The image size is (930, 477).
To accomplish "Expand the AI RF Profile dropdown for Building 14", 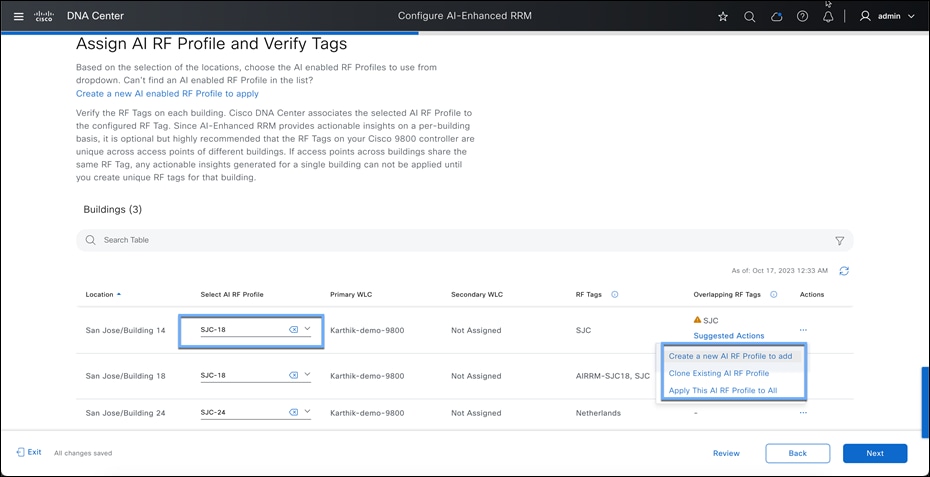I will [307, 329].
